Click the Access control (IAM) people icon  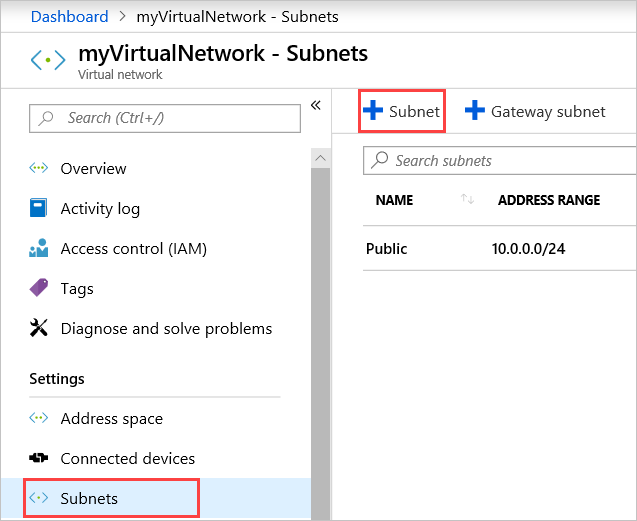(39, 248)
